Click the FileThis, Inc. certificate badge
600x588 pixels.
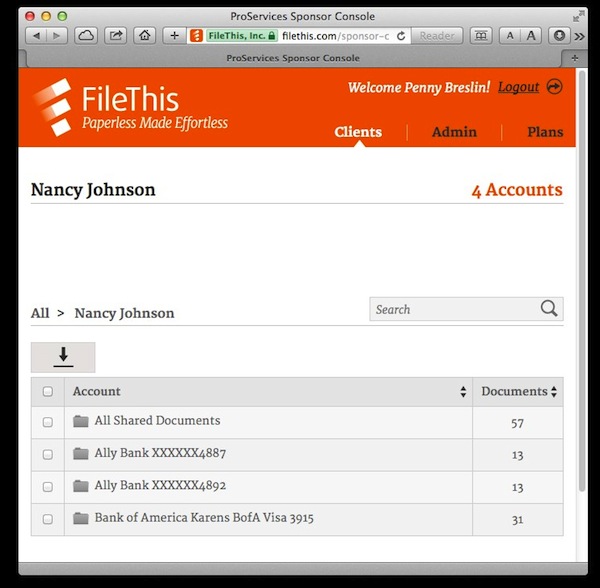[242, 36]
